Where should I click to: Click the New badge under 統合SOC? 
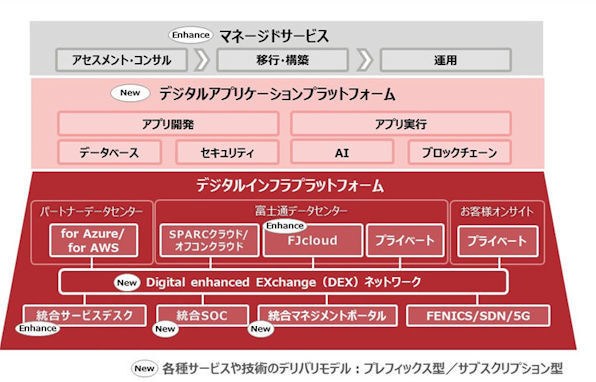165,329
